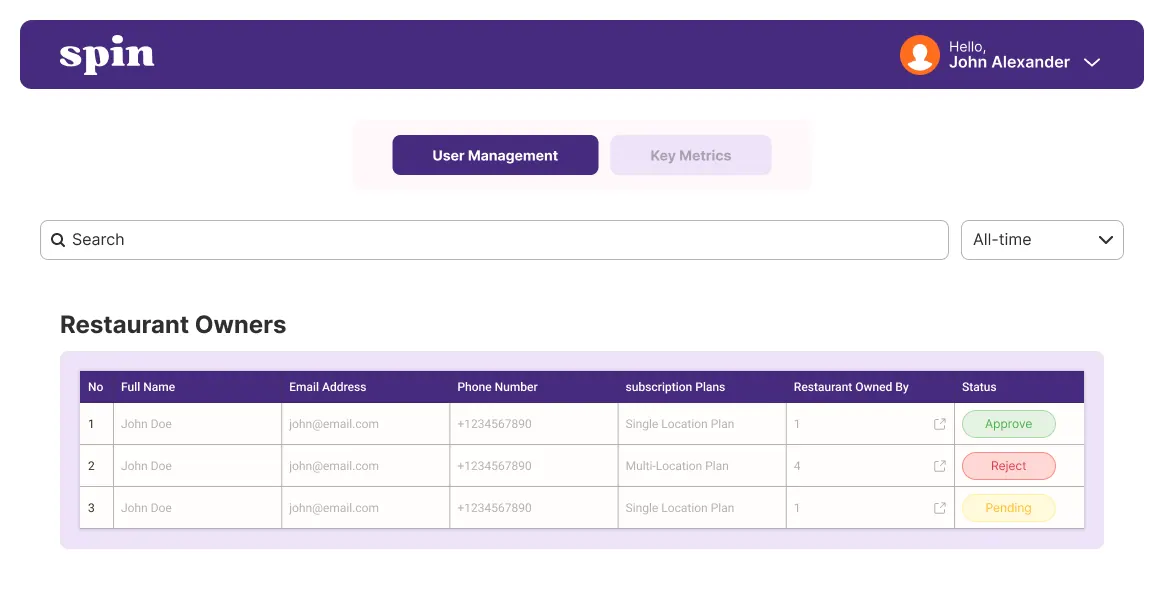1164x609 pixels.
Task: Click the restaurant count 4 cell
Action: (870, 466)
